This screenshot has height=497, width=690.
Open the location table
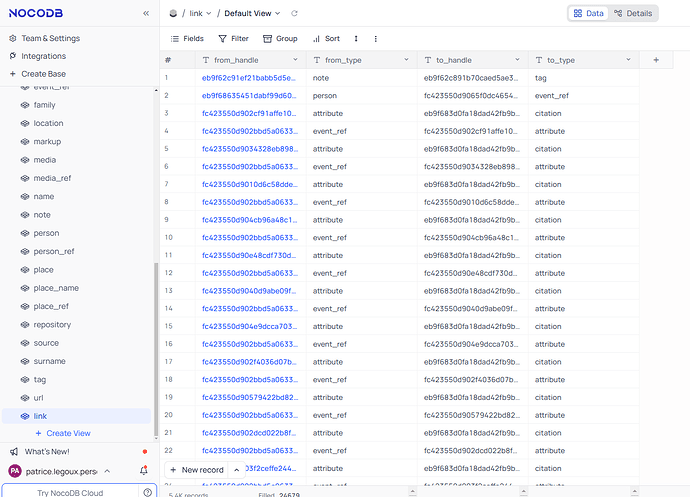(48, 123)
